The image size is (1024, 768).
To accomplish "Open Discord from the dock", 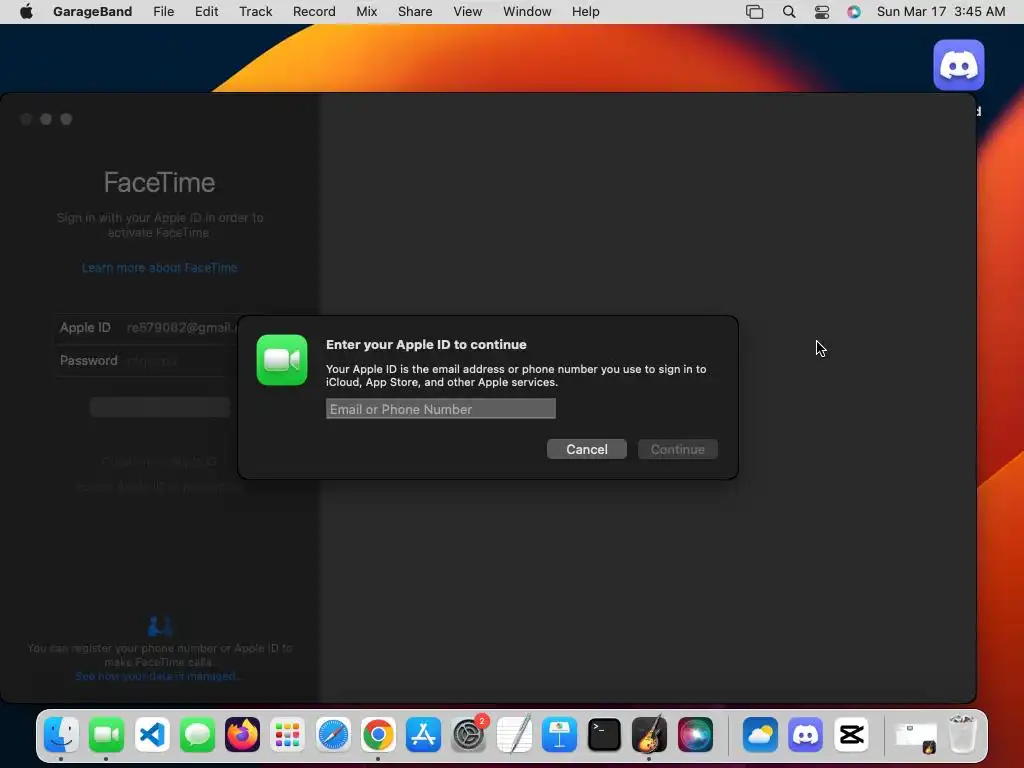I will tap(805, 735).
